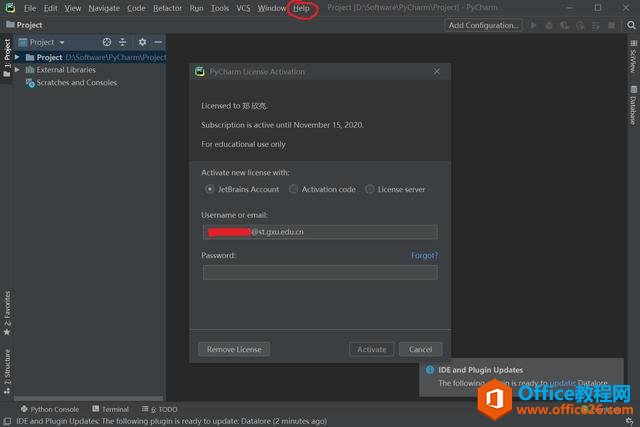Open the Tools menu
This screenshot has width=640, height=427.
(220, 8)
